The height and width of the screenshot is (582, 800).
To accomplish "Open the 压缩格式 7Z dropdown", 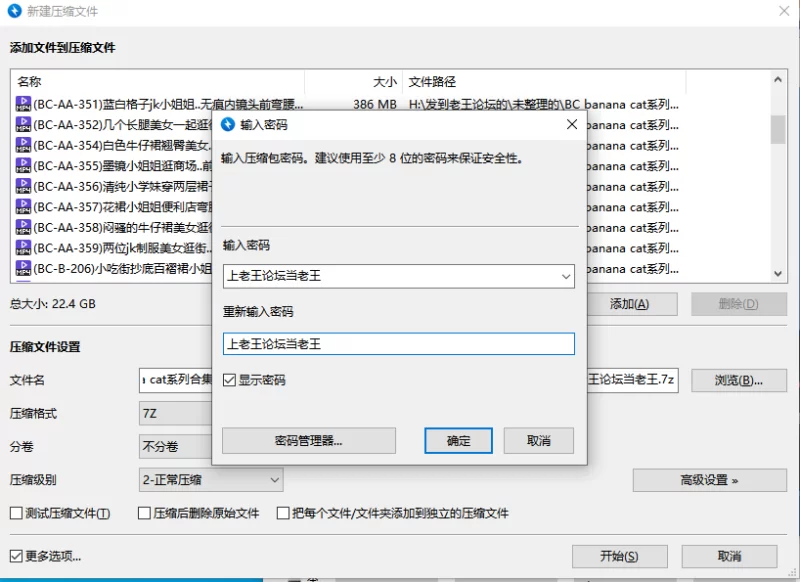I will tap(175, 413).
